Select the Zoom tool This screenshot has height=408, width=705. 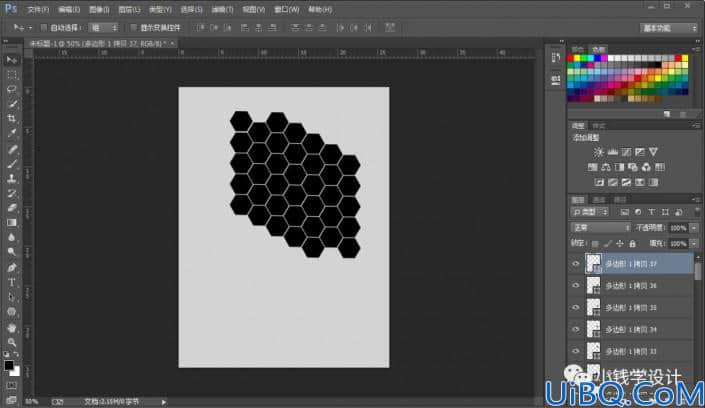12,342
